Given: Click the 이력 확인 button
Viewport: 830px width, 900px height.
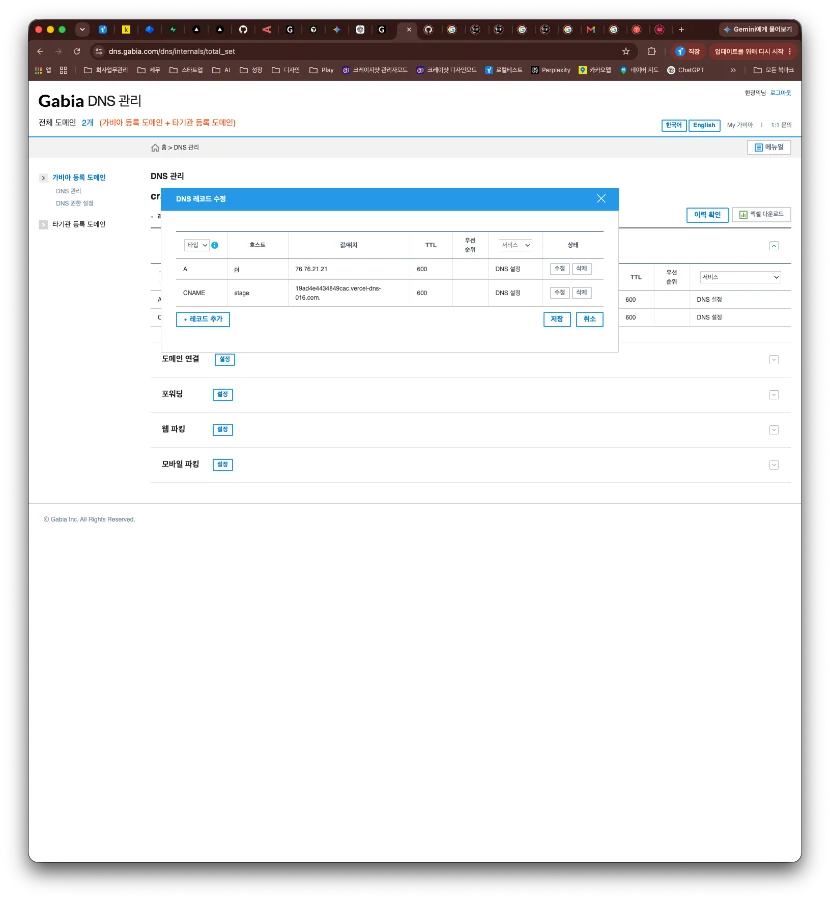Looking at the screenshot, I should point(707,215).
